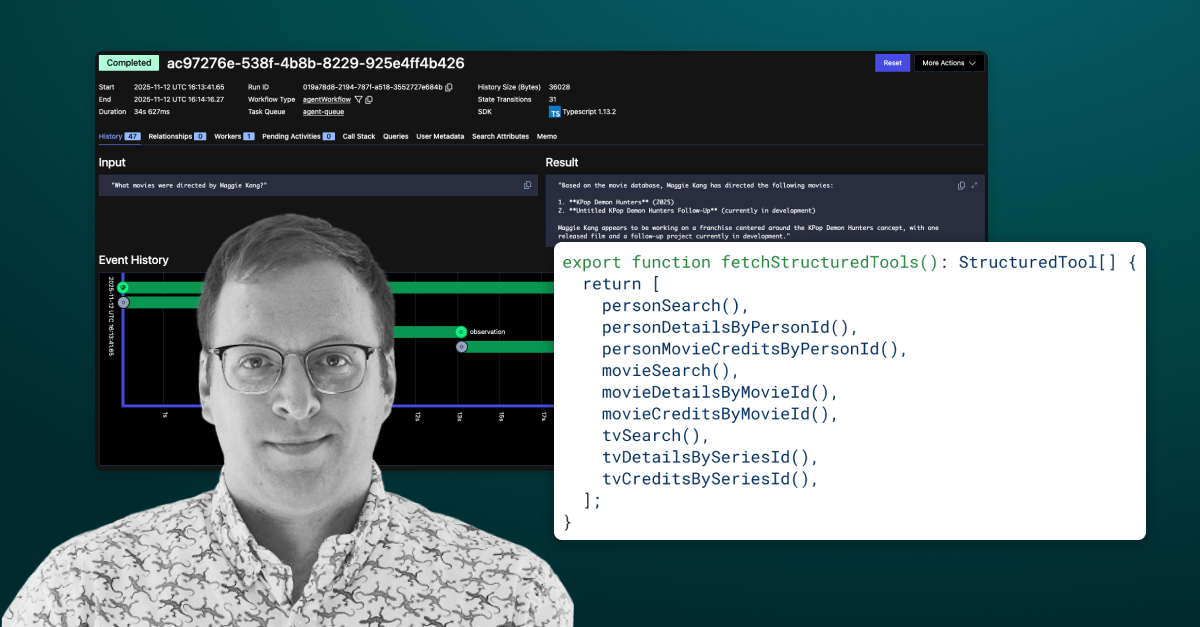Click the Reset button

click(892, 62)
